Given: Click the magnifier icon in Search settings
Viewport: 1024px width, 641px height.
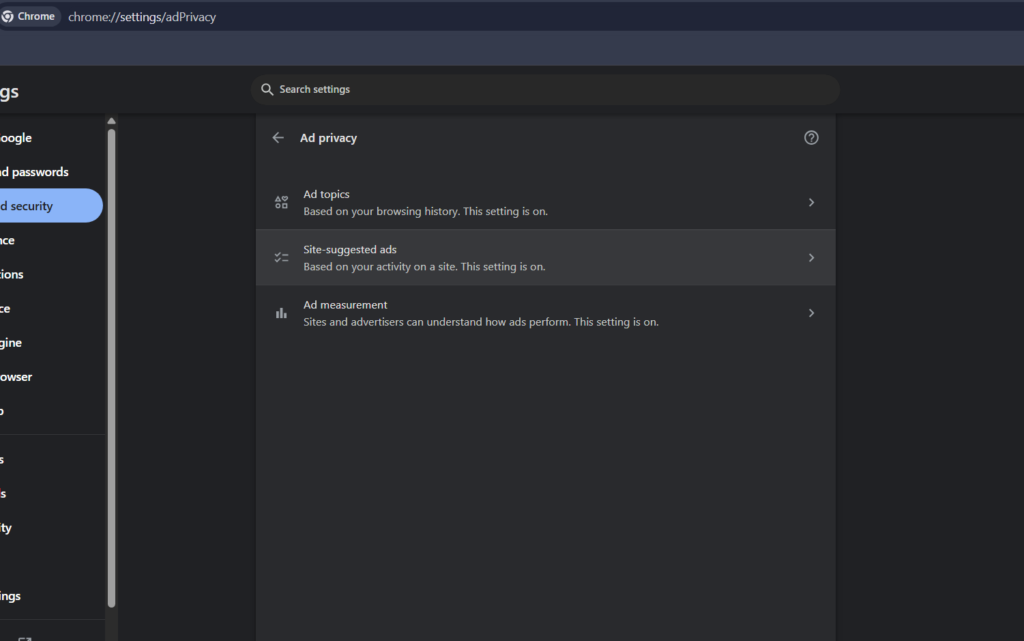Looking at the screenshot, I should [266, 89].
